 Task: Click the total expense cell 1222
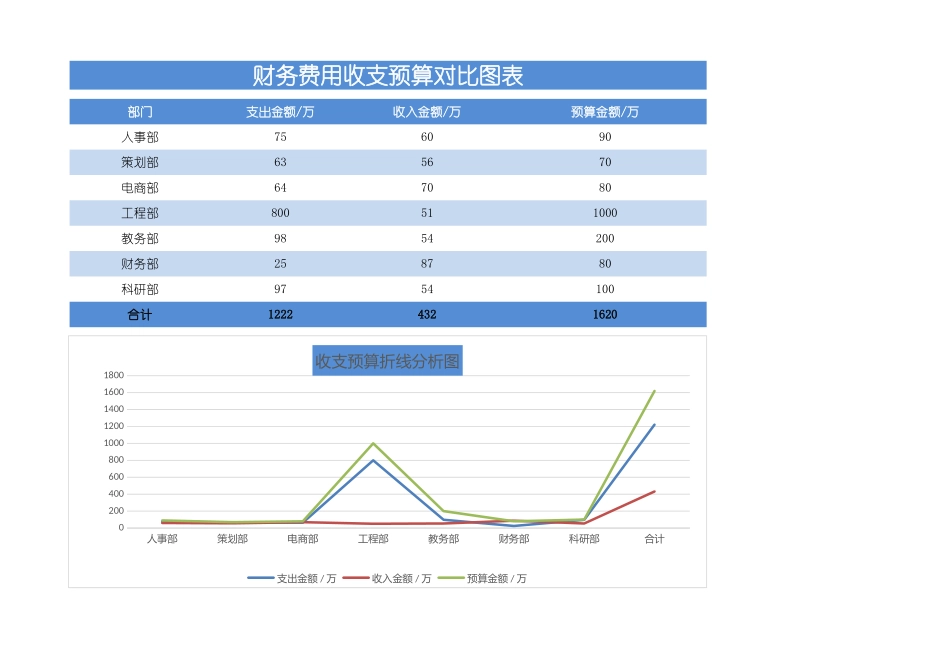click(280, 315)
